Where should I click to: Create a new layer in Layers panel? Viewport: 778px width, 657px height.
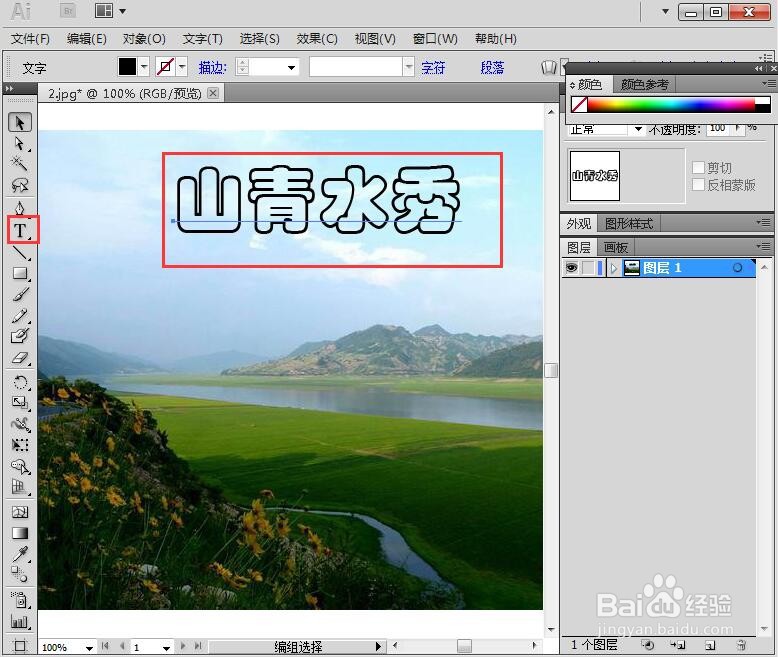[710, 645]
